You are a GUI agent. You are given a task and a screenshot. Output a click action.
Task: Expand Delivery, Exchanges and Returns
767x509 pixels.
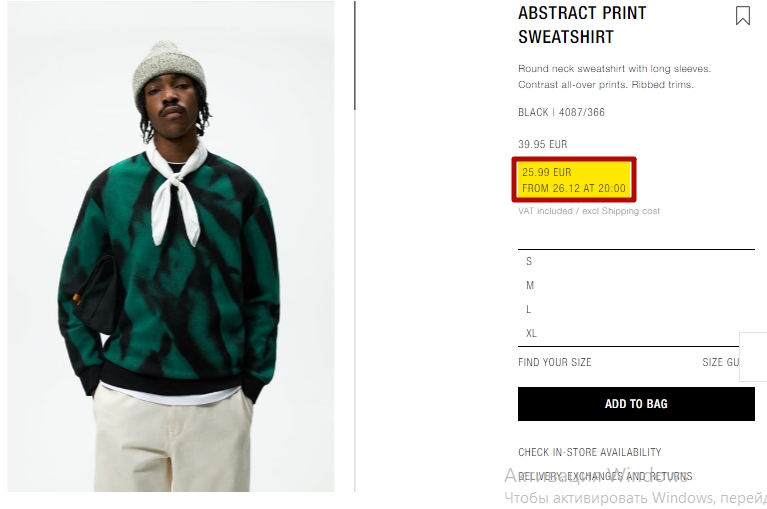605,476
